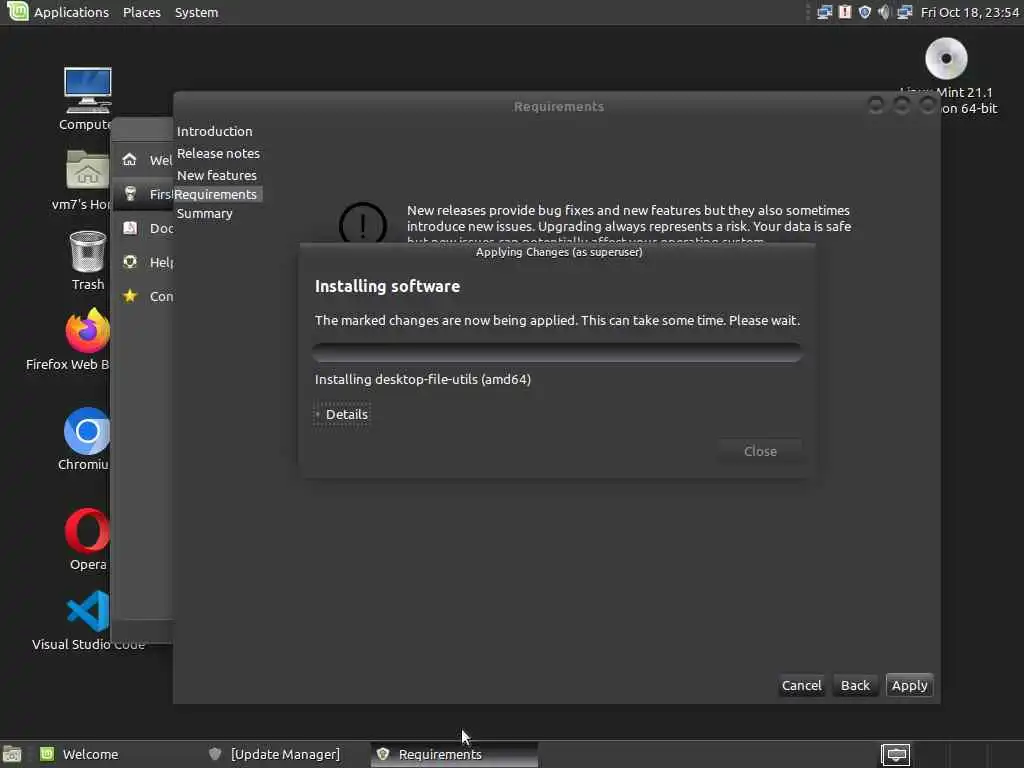Click the workspace switcher icon in bottom panel
The width and height of the screenshot is (1024, 768).
tap(895, 755)
